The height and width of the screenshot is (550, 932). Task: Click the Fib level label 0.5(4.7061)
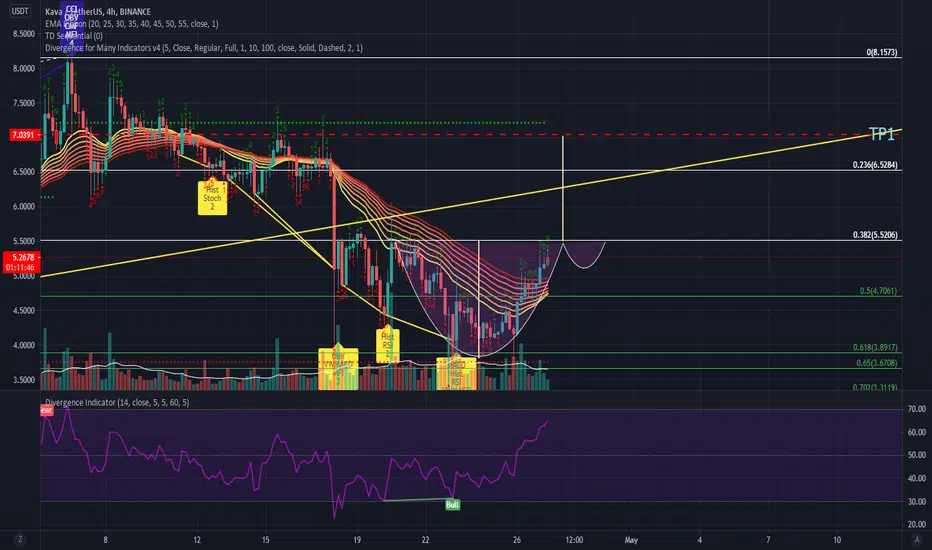878,291
